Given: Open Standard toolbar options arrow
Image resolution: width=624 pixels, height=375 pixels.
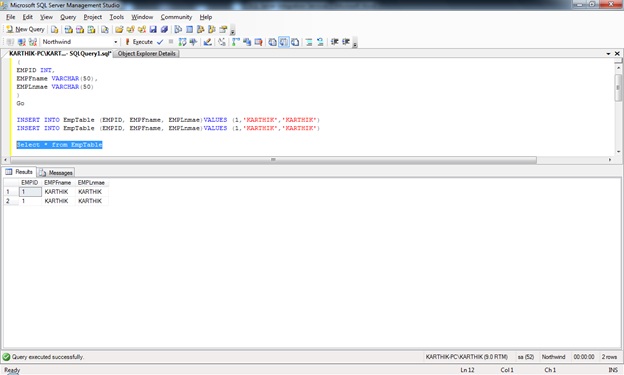Looking at the screenshot, I should pos(233,30).
